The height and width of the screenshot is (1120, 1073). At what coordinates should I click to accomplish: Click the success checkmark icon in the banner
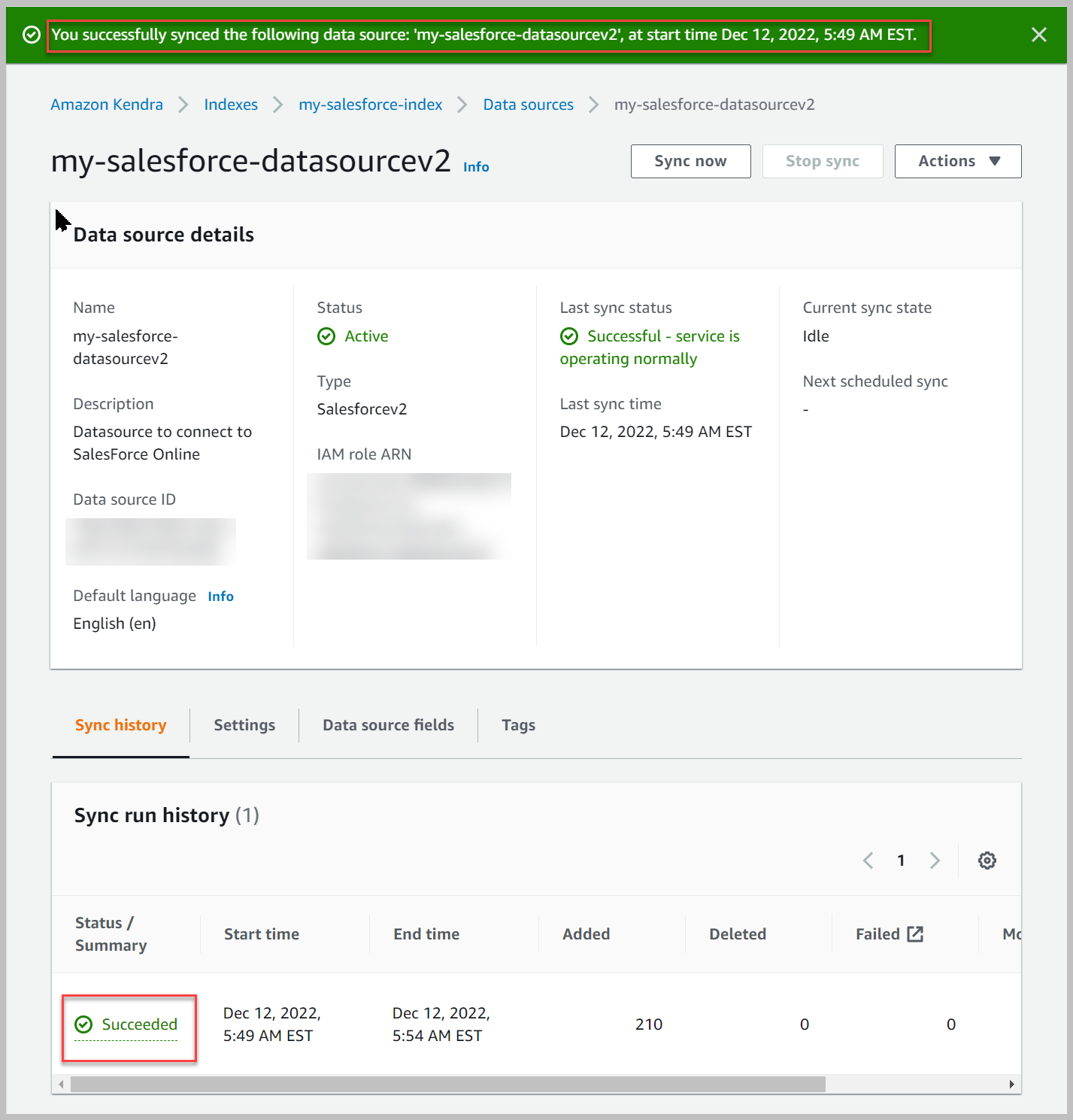(32, 35)
